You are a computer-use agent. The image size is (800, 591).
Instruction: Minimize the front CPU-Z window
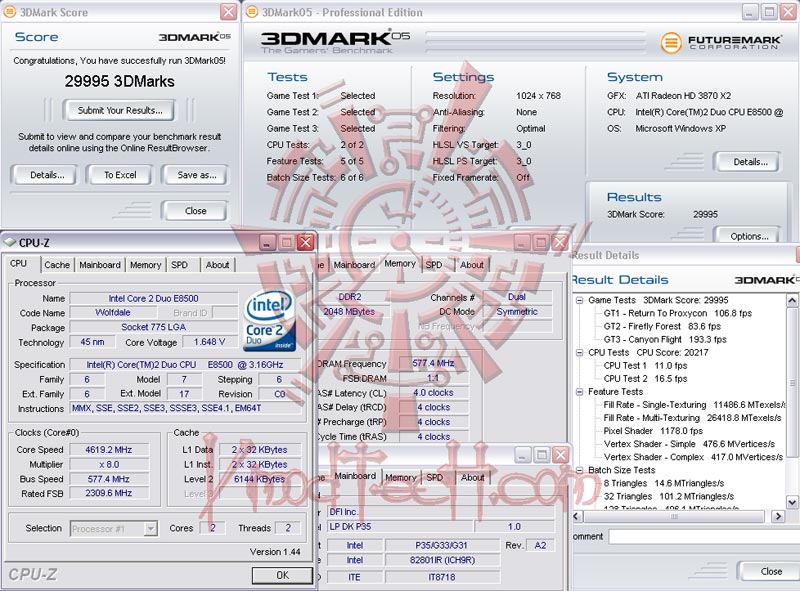point(267,242)
